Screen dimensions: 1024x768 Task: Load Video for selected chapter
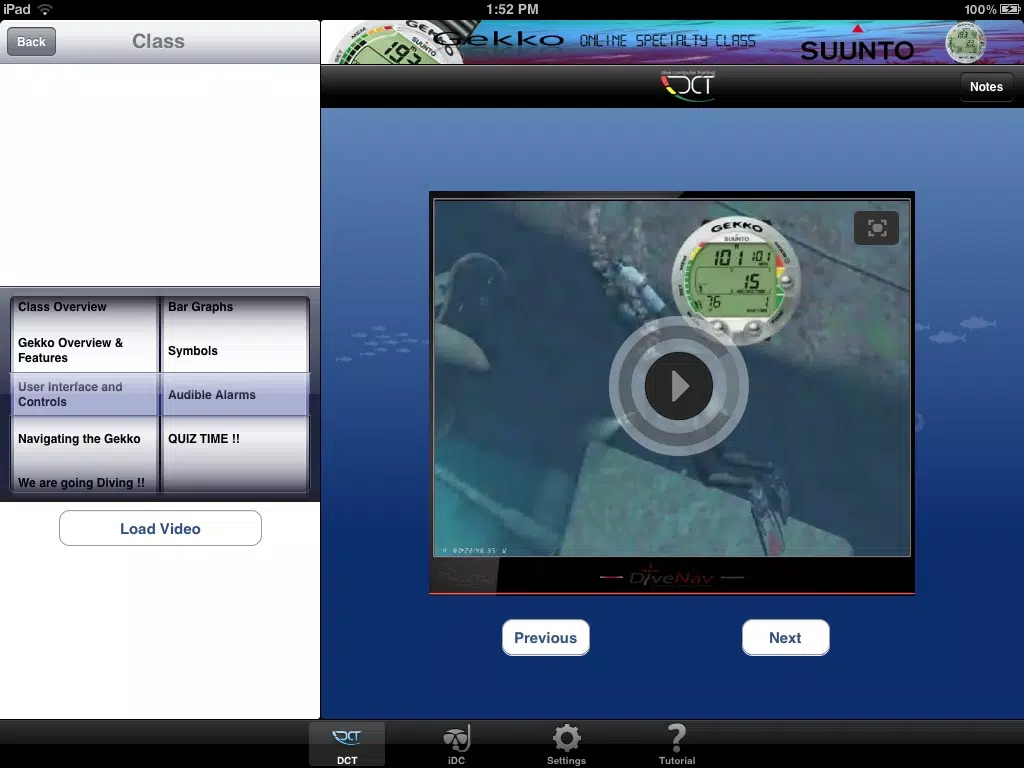(x=160, y=528)
